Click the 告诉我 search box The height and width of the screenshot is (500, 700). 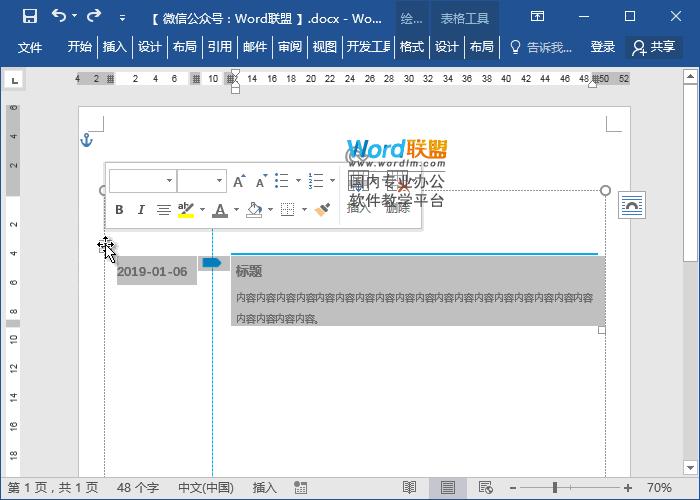click(x=541, y=47)
